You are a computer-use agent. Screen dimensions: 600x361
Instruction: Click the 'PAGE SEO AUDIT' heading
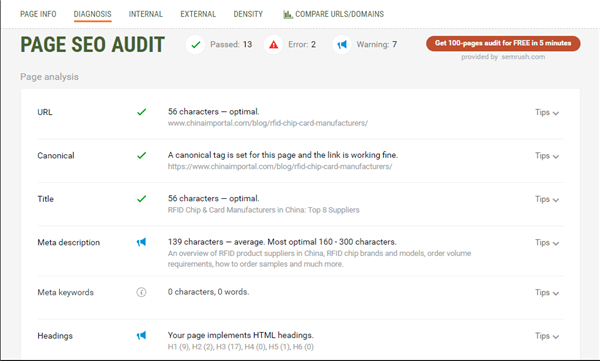93,45
